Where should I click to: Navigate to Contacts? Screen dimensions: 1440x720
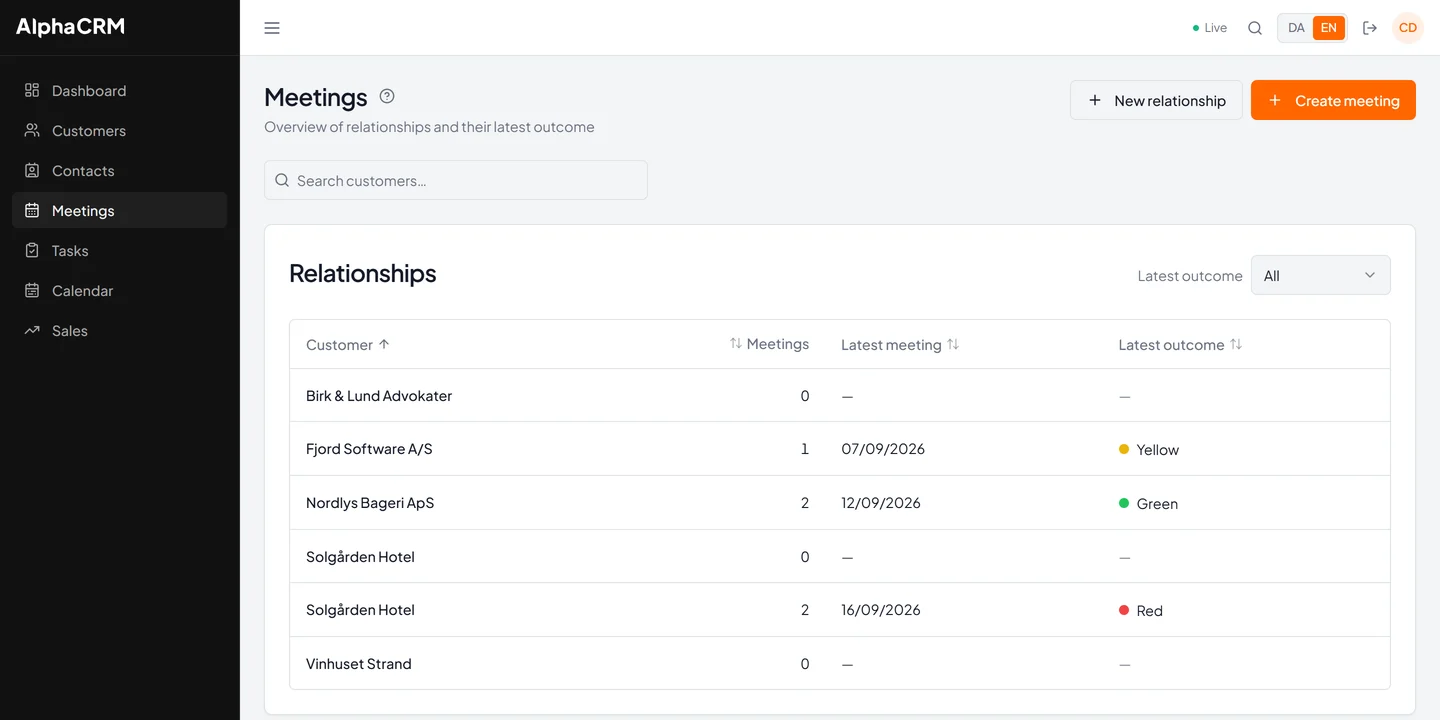coord(119,171)
